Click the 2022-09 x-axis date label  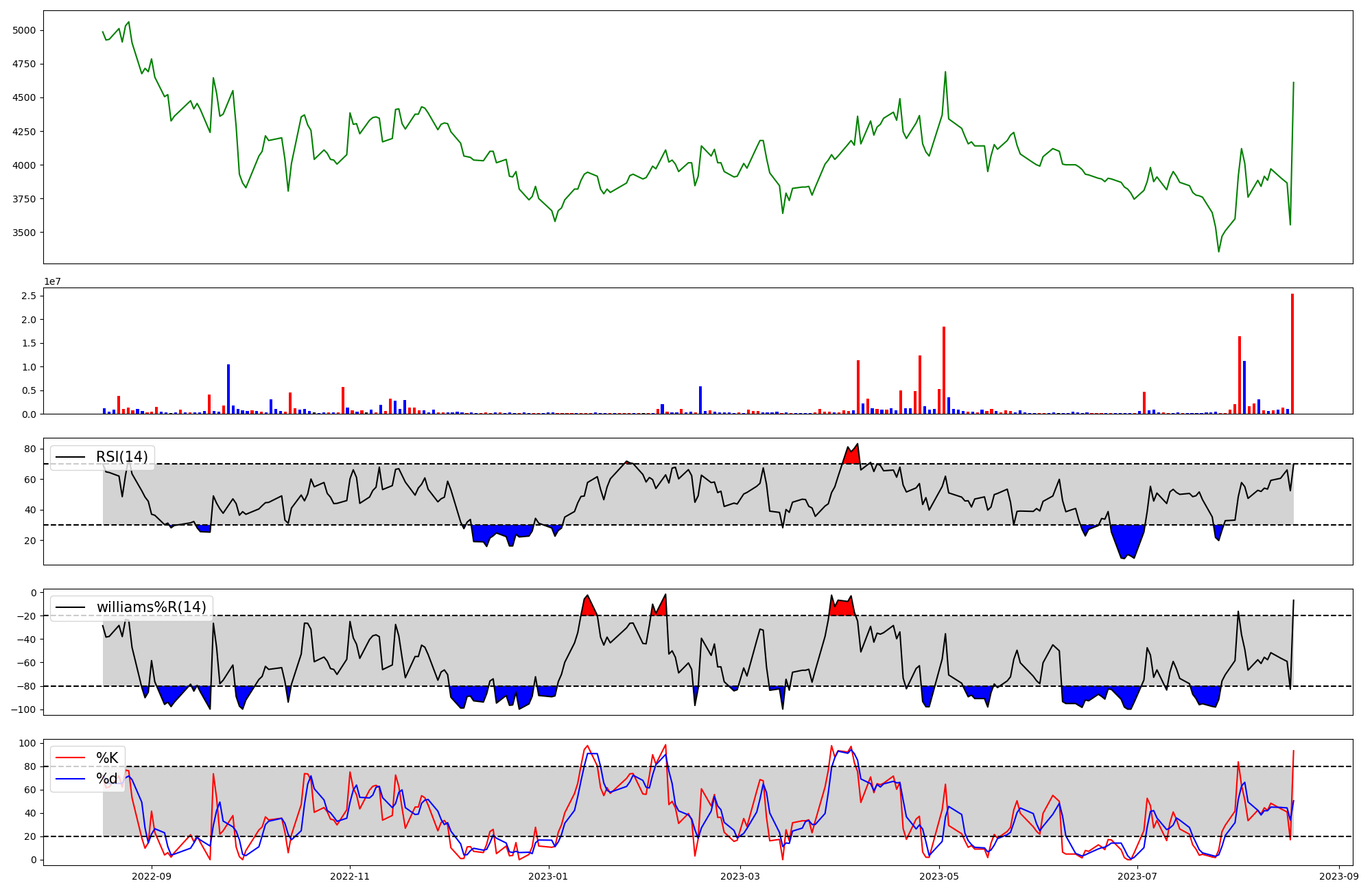151,876
